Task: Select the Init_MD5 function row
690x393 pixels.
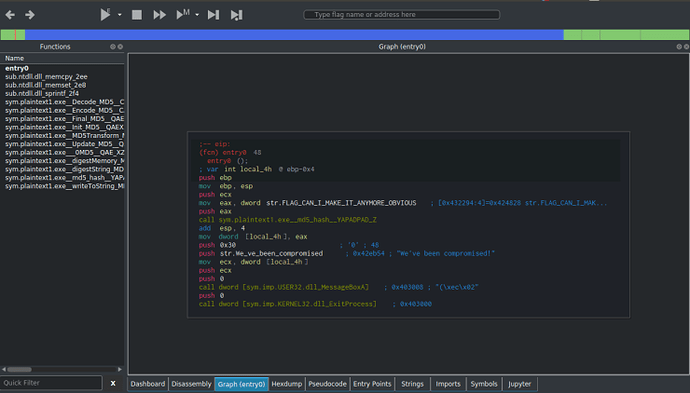Action: point(62,127)
